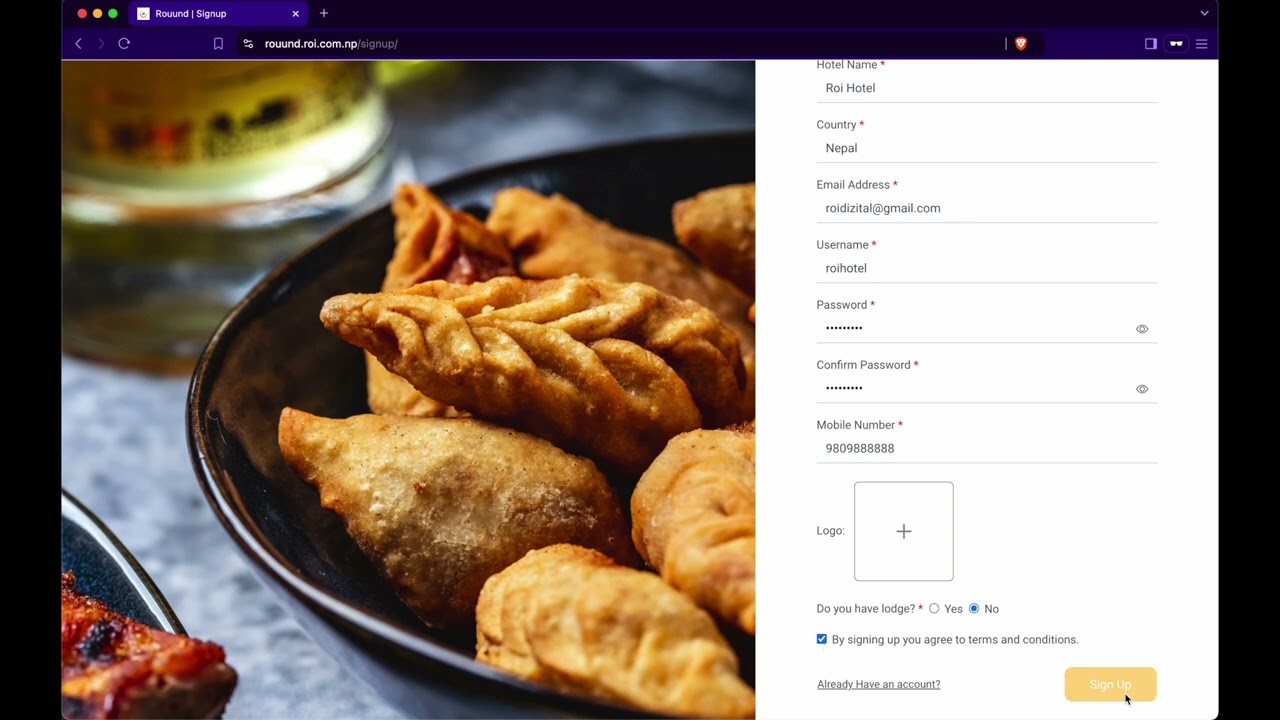This screenshot has width=1280, height=720.
Task: Click the 'Confirm Password' label
Action: point(863,365)
